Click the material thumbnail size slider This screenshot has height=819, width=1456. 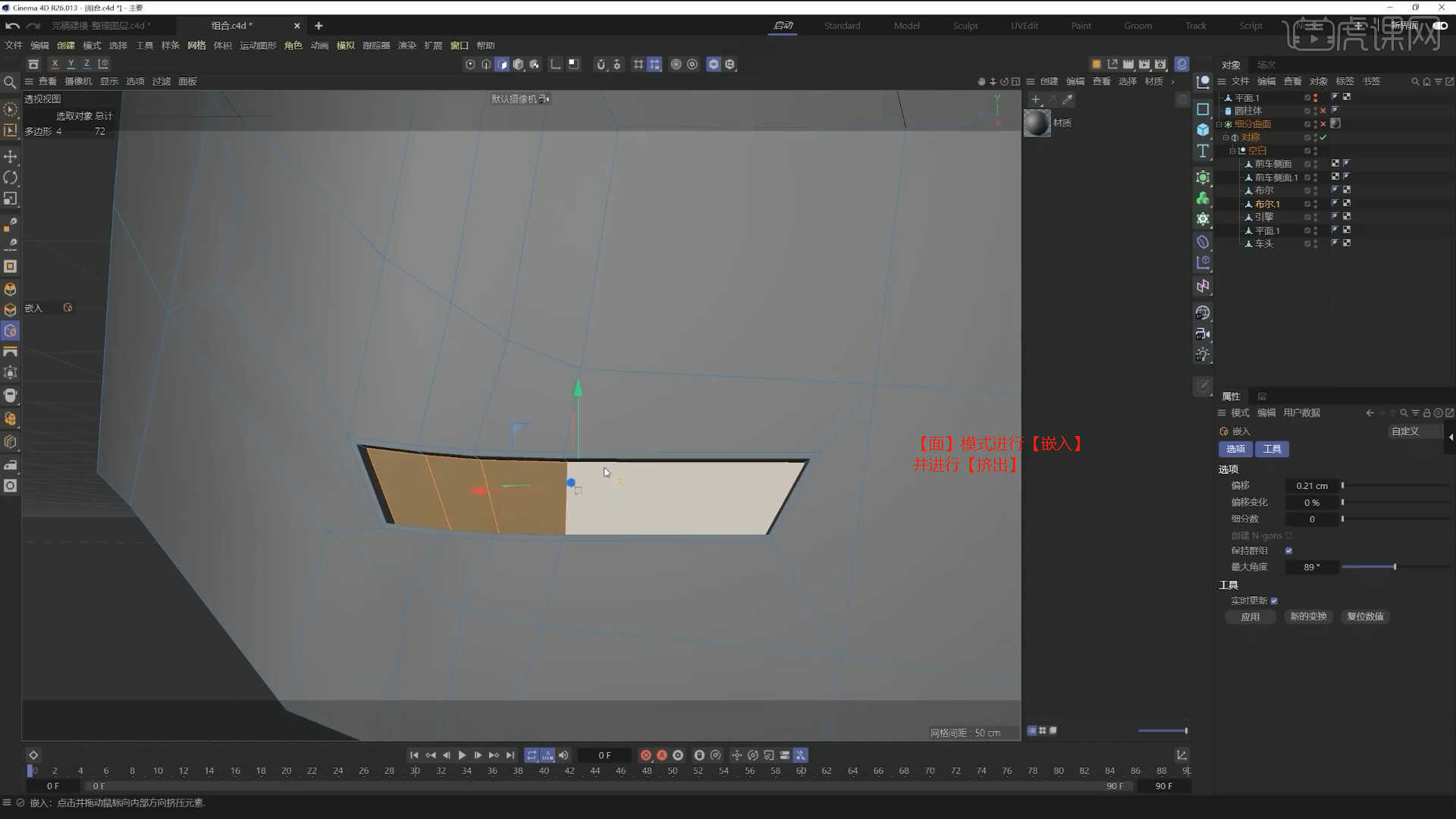pos(1163,731)
